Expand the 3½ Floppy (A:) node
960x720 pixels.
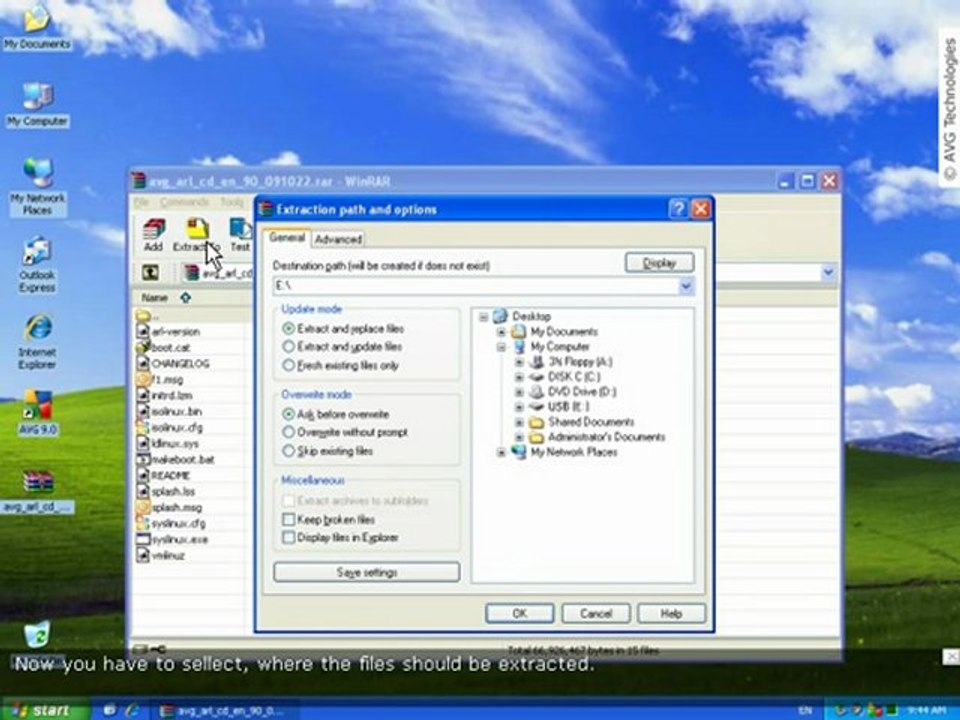coord(519,362)
